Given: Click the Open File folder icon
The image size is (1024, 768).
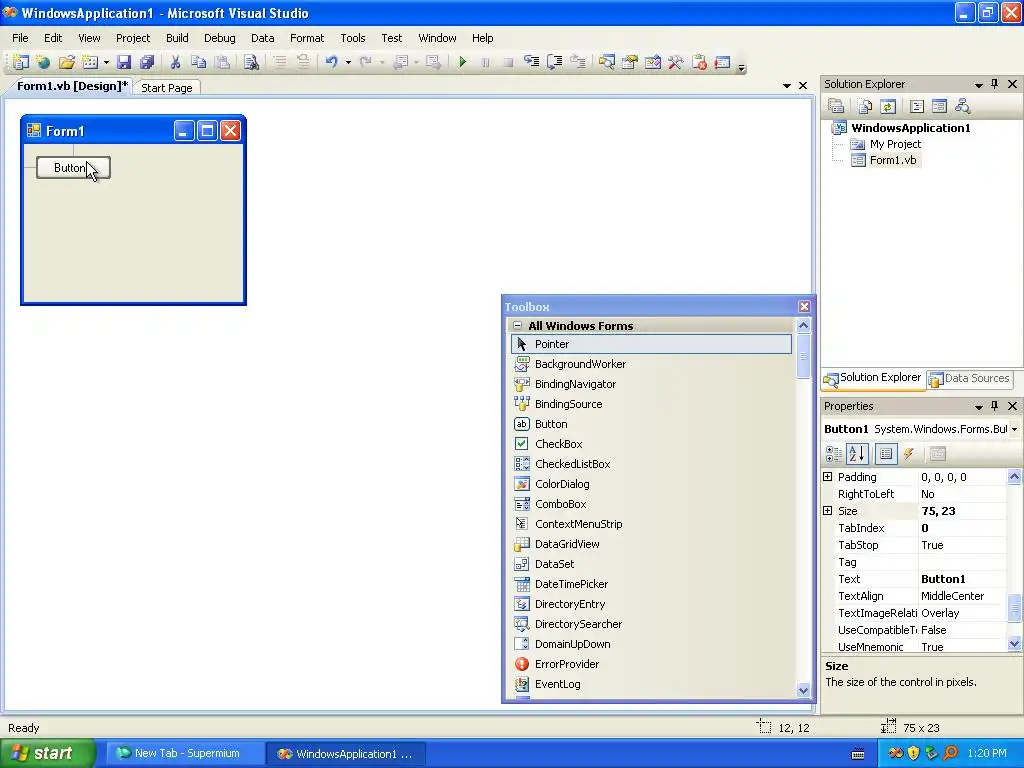Looking at the screenshot, I should coord(66,62).
